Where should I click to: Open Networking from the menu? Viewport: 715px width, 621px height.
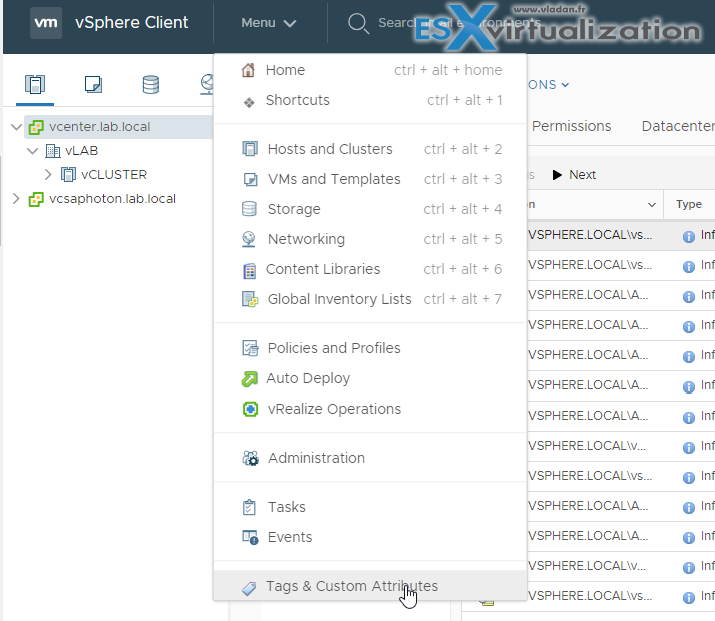(x=370, y=239)
